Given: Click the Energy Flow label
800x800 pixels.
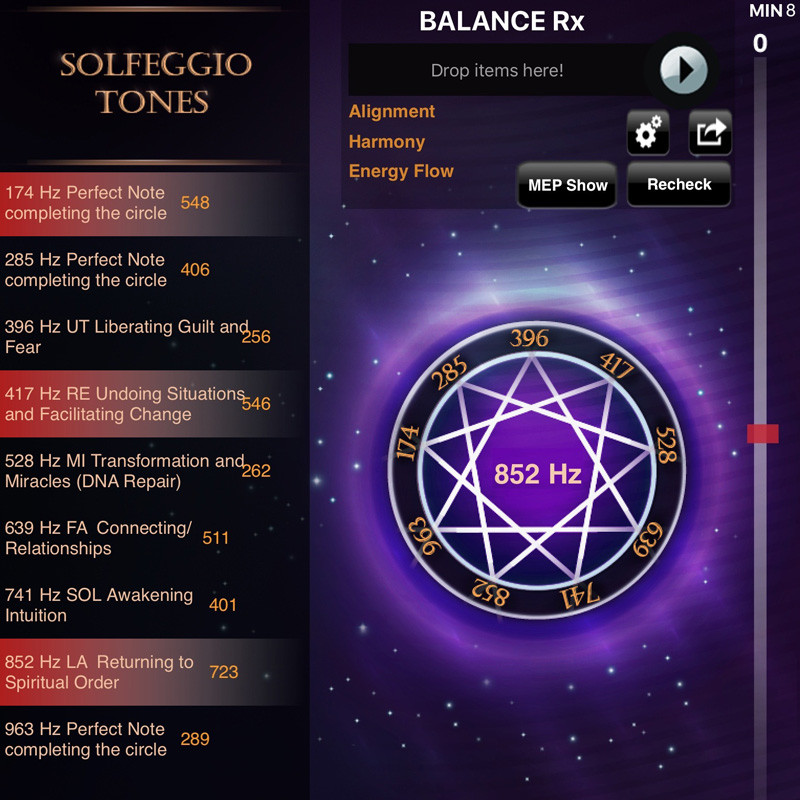Looking at the screenshot, I should pos(401,171).
